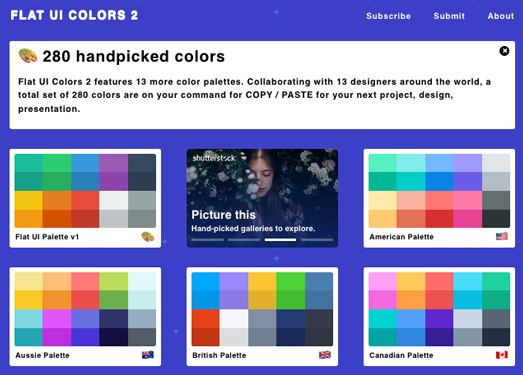Close the 280 handpicked colors banner
This screenshot has height=375, width=523.
pos(504,51)
